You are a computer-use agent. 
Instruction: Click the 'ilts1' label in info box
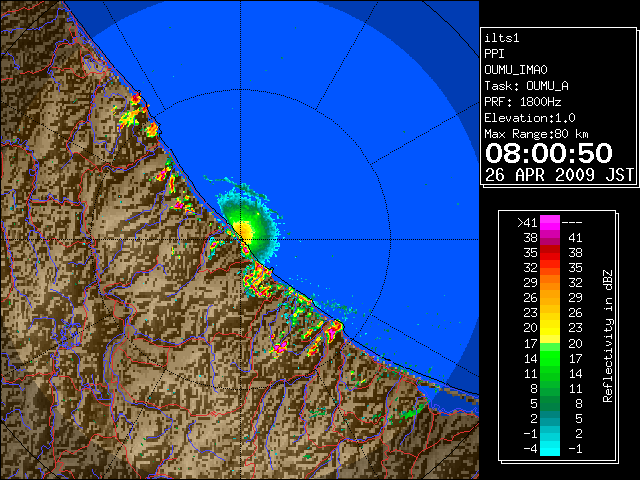(x=502, y=38)
